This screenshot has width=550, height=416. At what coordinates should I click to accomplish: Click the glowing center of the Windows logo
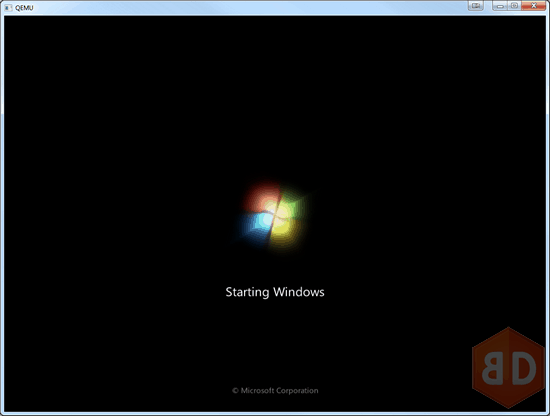[274, 216]
